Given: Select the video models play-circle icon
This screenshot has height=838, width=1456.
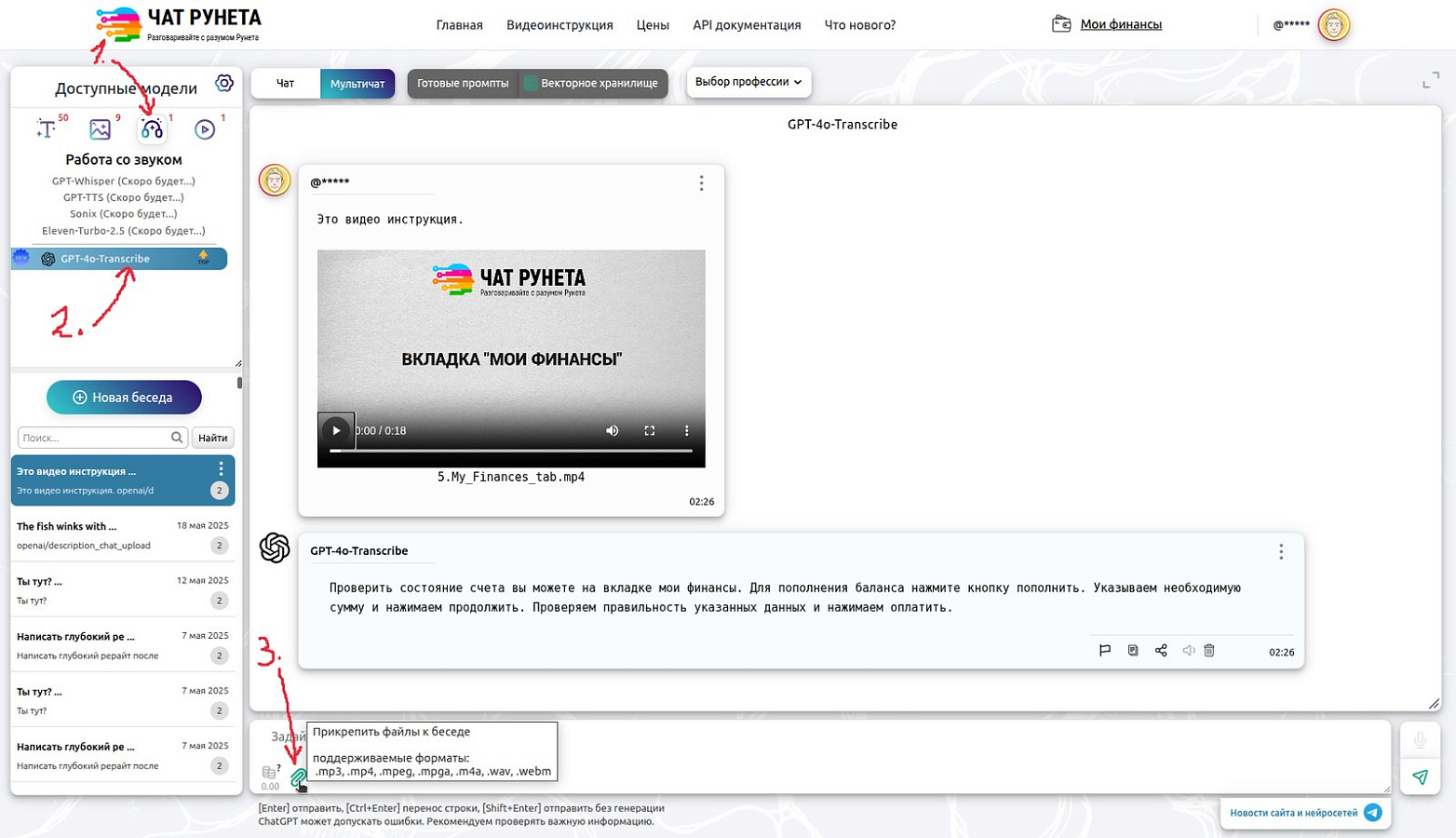Looking at the screenshot, I should (205, 128).
